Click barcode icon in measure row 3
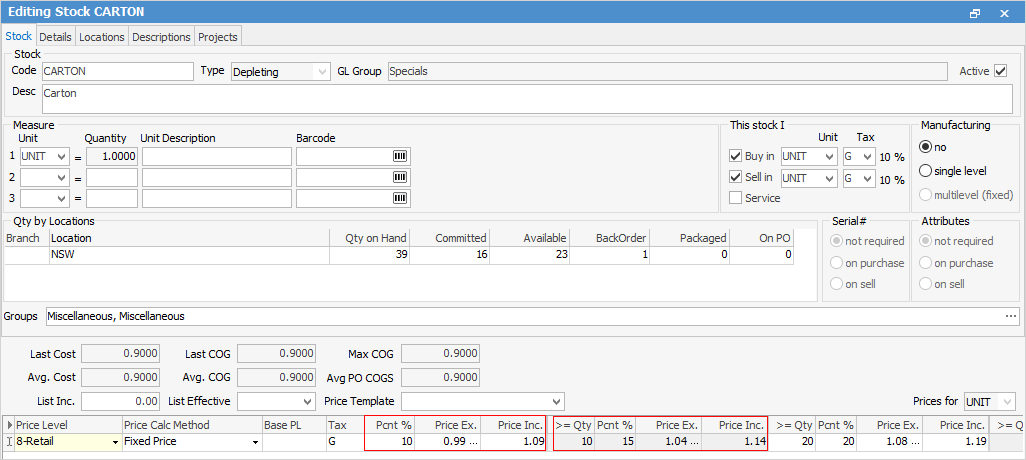The height and width of the screenshot is (460, 1026). coord(400,199)
